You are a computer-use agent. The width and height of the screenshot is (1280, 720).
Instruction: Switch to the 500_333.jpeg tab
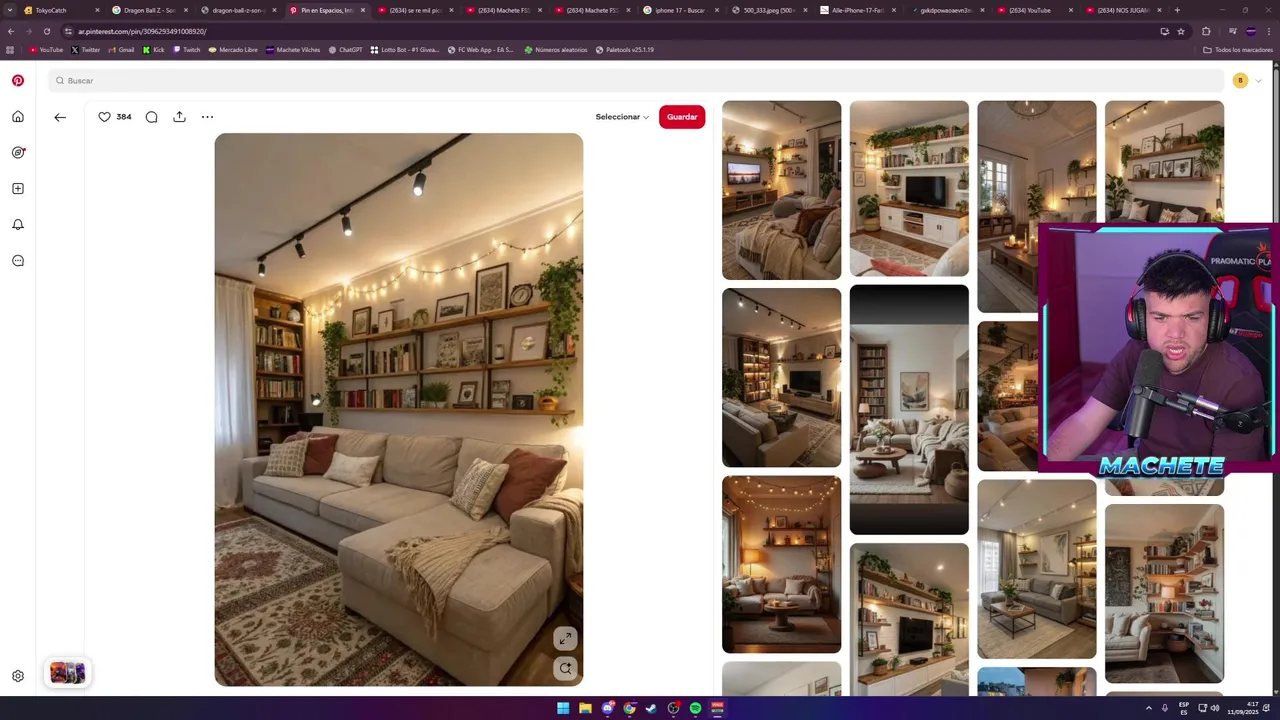tap(768, 10)
